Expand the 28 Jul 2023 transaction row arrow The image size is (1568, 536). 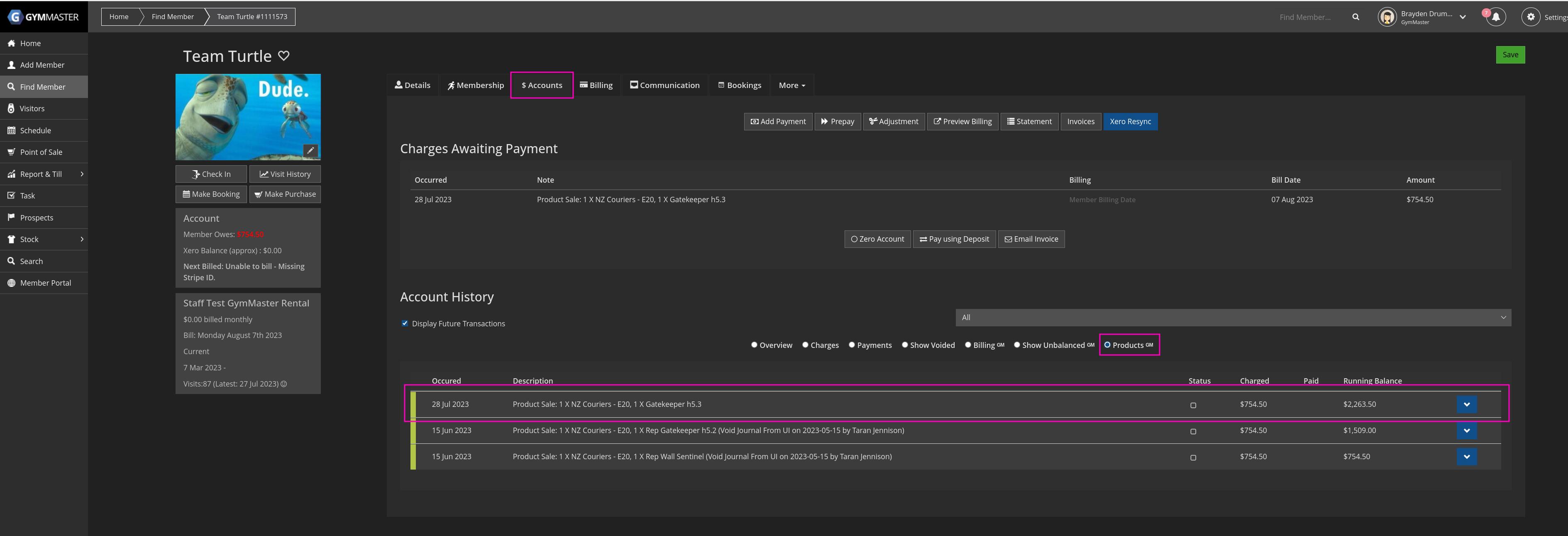tap(1466, 404)
